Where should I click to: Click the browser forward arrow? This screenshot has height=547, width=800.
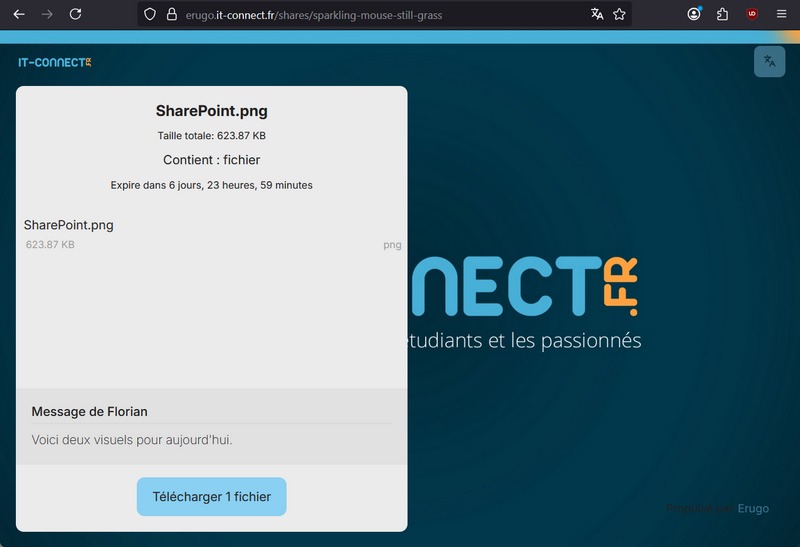coord(47,14)
